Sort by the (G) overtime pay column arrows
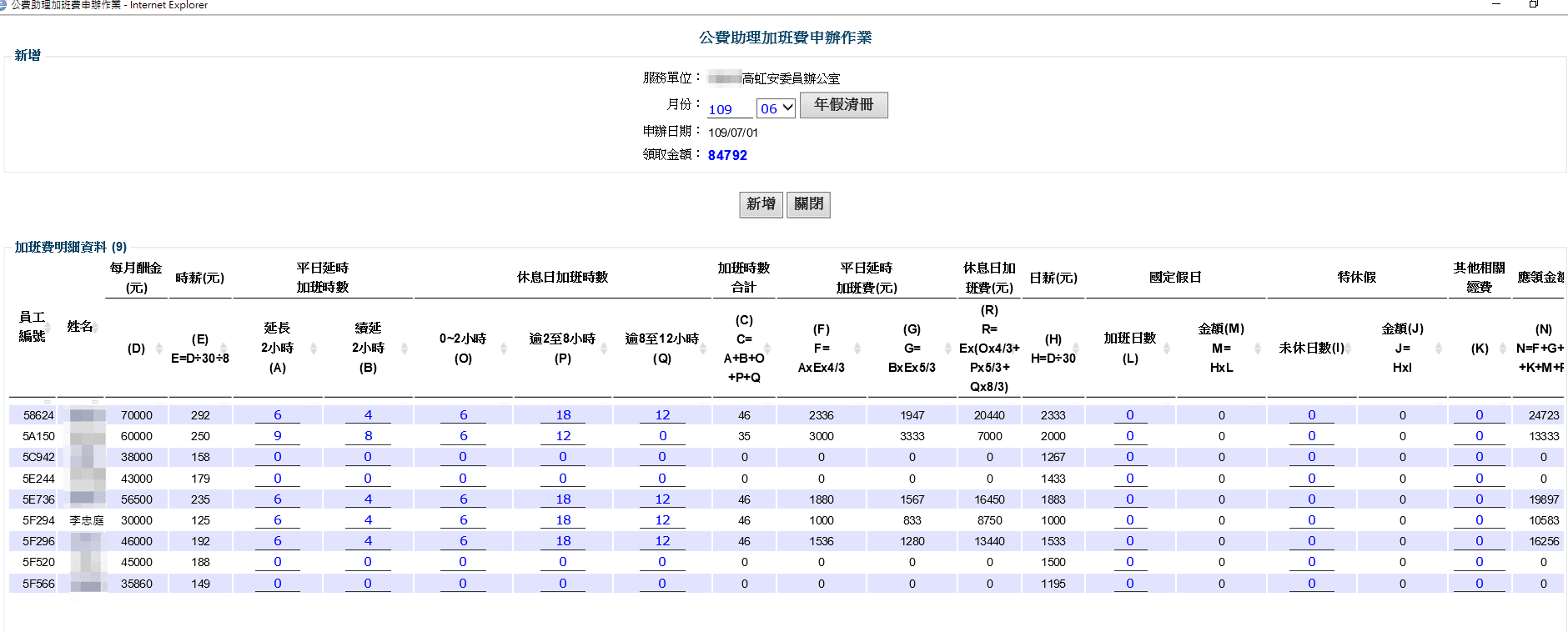The width and height of the screenshot is (1568, 632). point(948,349)
